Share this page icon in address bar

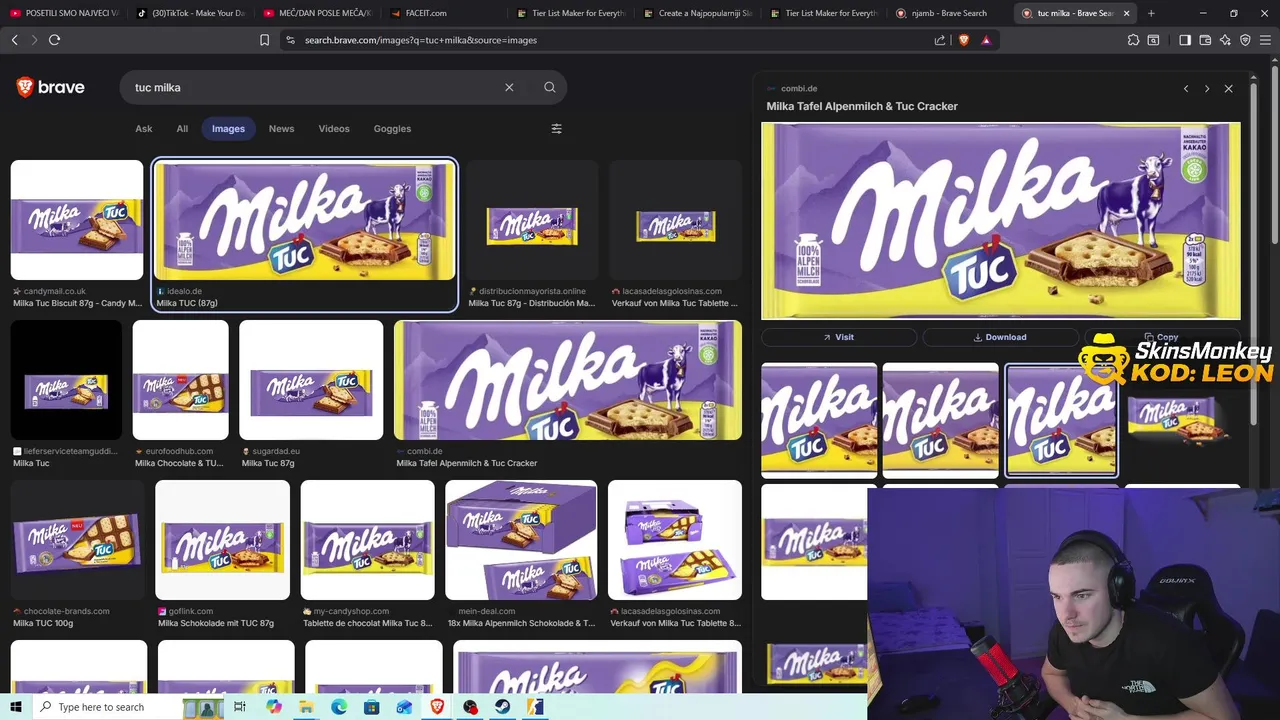pyautogui.click(x=940, y=40)
